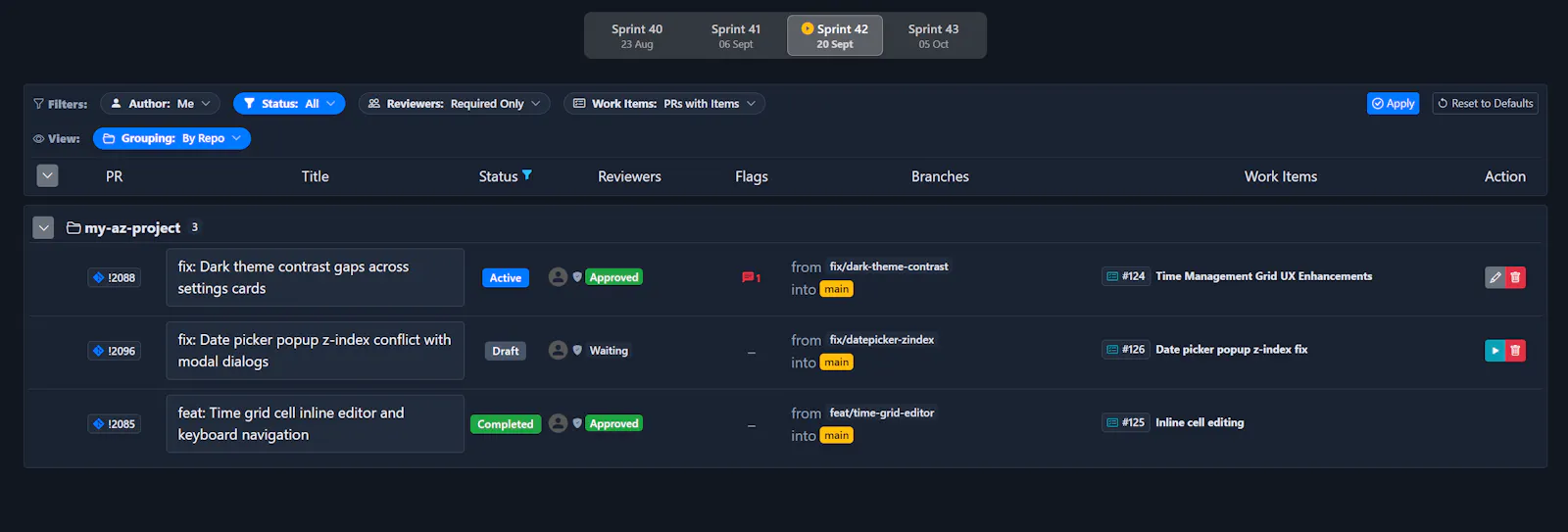Image resolution: width=1568 pixels, height=532 pixels.
Task: Click the main target badge on PR !2085 row
Action: click(836, 436)
